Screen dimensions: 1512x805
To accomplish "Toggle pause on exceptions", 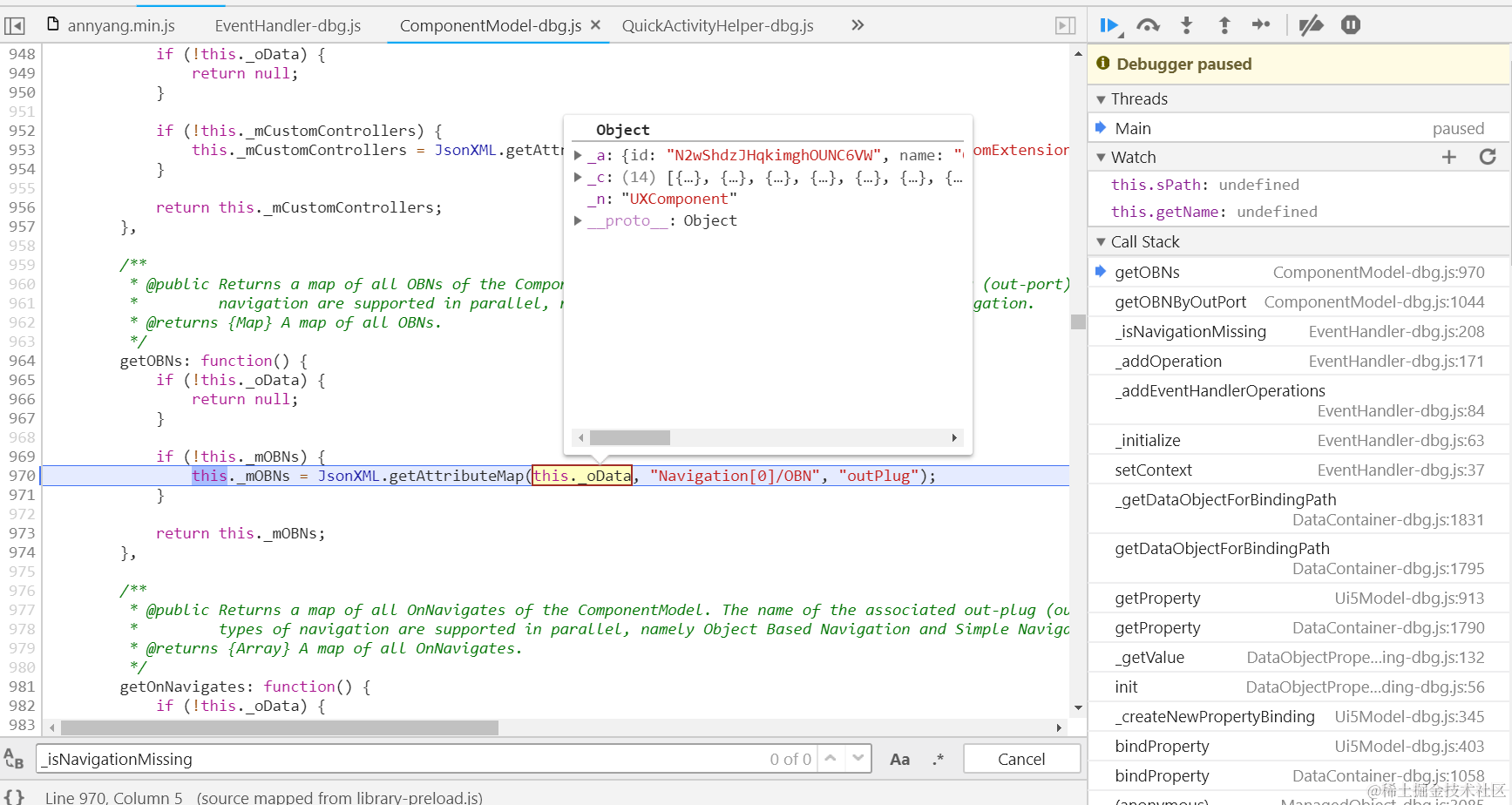I will 1351,25.
